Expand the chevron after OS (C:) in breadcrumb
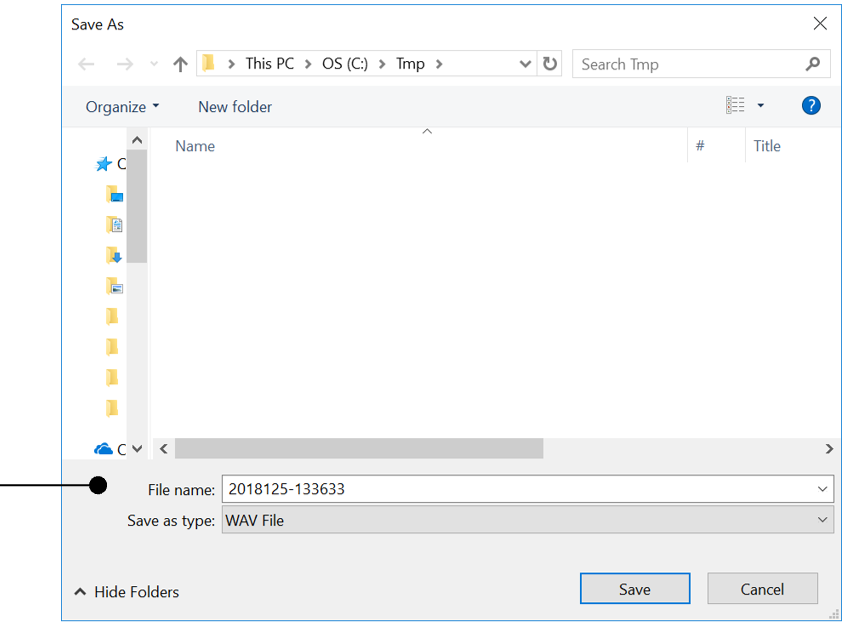 382,64
